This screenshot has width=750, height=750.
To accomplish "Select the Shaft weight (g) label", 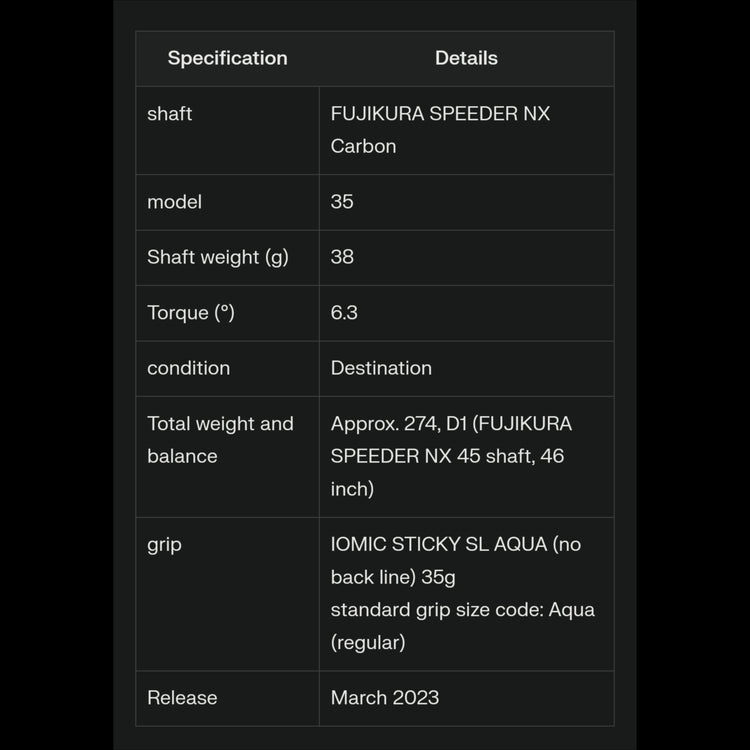I will pos(217,257).
